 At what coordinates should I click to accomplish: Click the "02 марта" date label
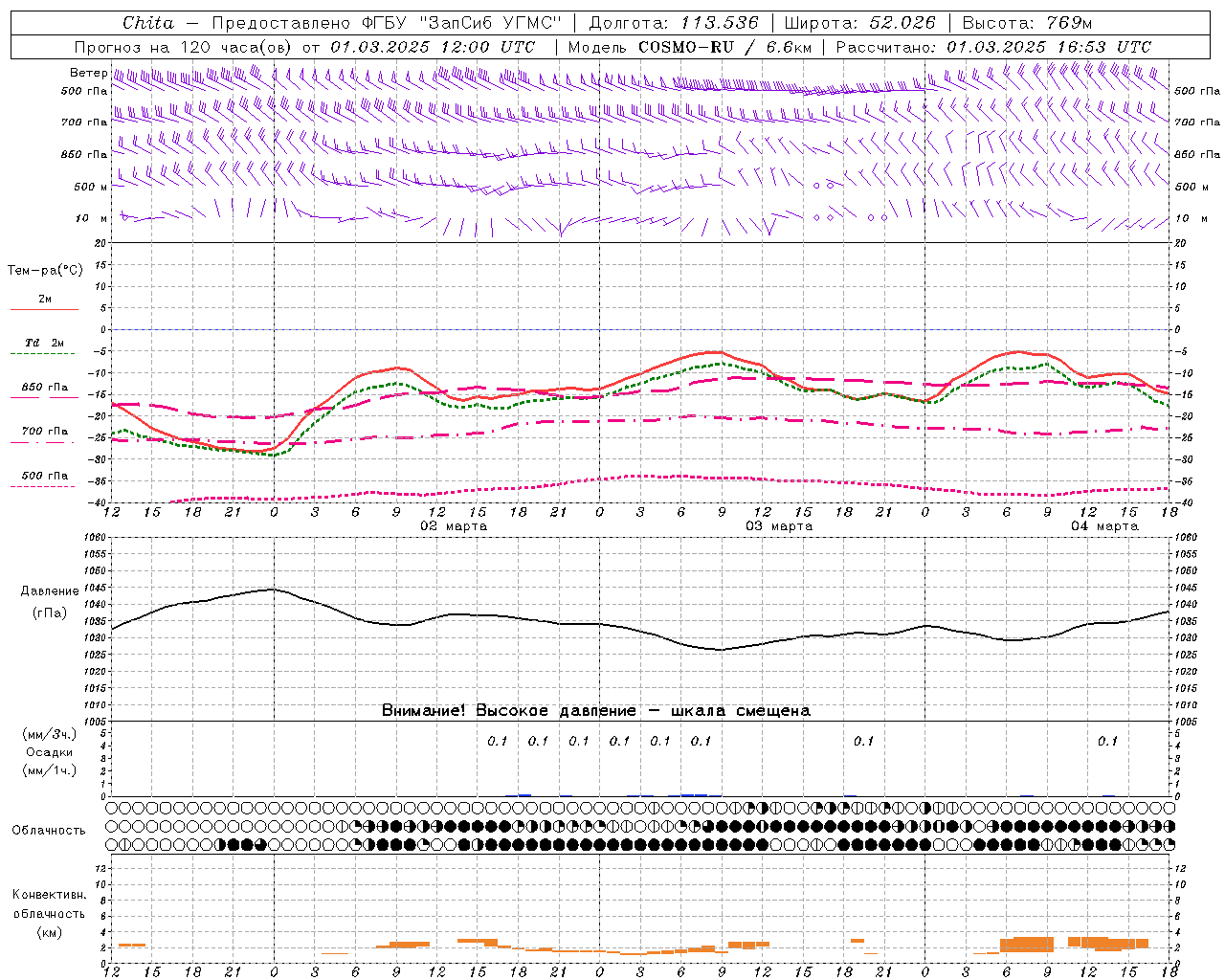454,526
